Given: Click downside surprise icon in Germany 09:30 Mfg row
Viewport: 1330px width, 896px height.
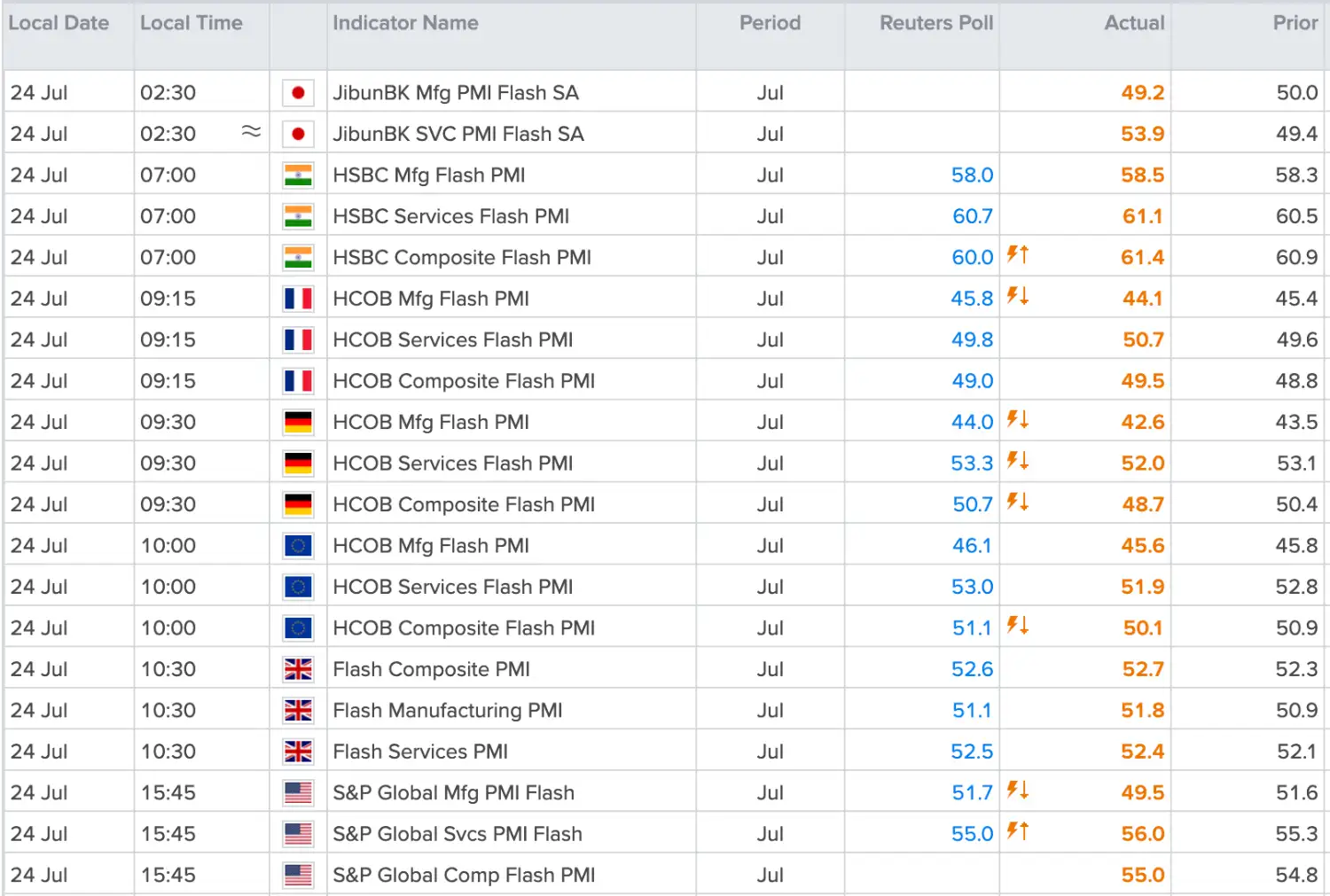Looking at the screenshot, I should click(1017, 419).
